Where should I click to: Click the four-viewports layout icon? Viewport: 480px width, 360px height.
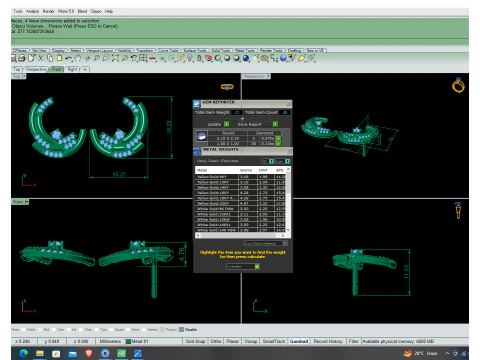[x=143, y=58]
